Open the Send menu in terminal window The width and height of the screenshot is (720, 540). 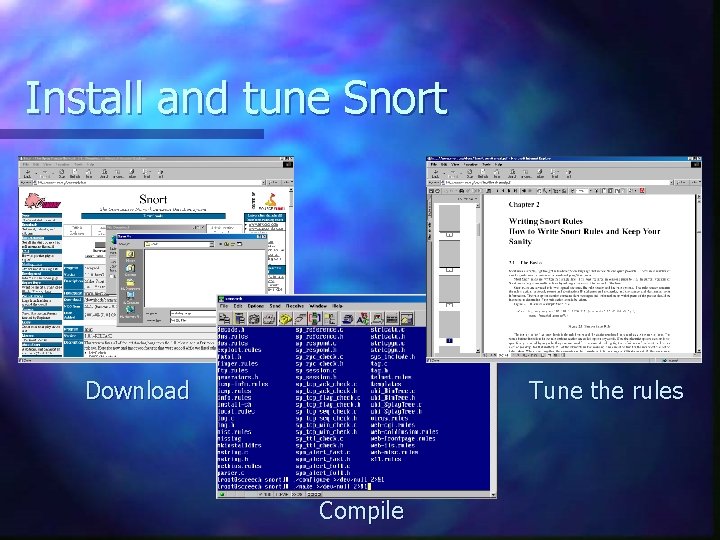(x=275, y=306)
